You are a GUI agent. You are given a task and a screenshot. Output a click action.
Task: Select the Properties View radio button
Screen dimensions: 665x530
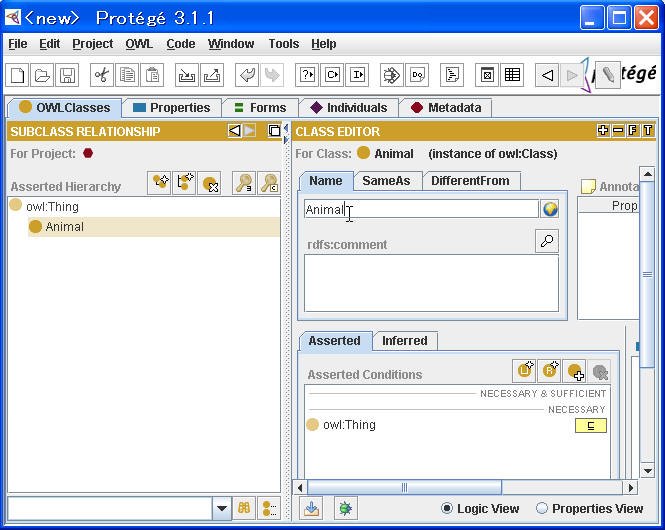[x=542, y=508]
